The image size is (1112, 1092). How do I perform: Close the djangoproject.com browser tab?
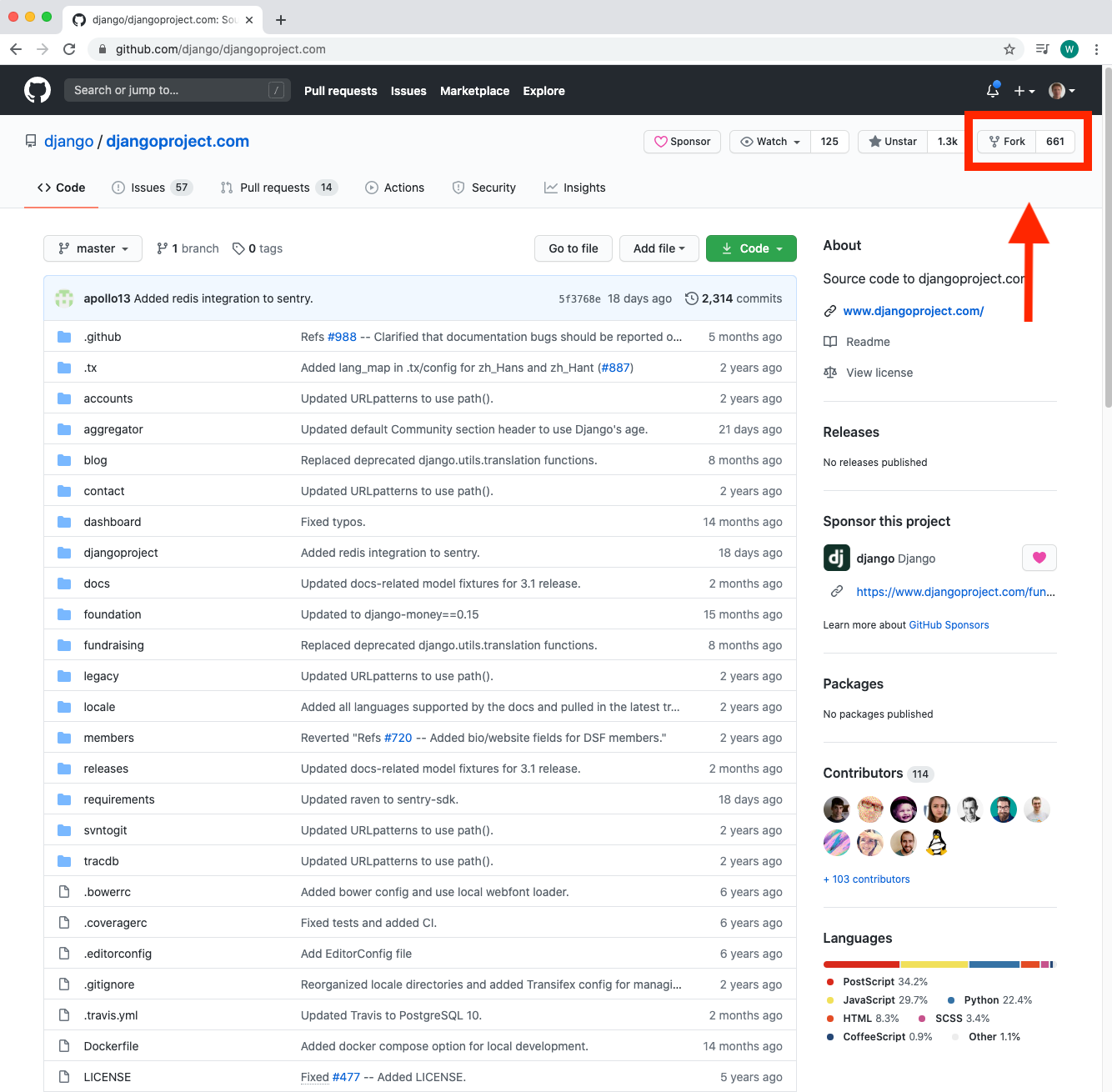click(249, 20)
